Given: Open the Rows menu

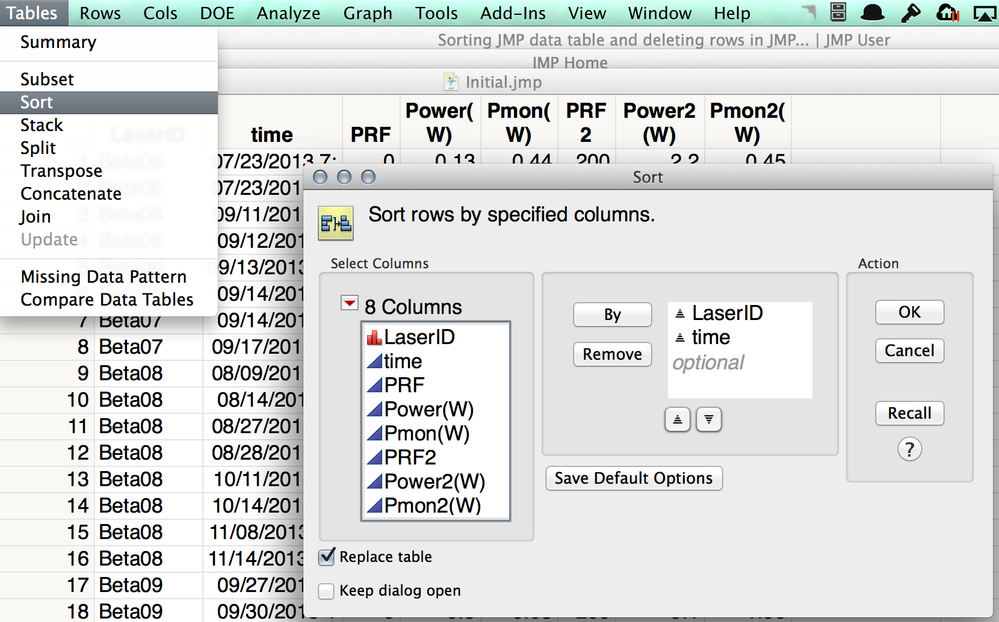Looking at the screenshot, I should pos(100,13).
